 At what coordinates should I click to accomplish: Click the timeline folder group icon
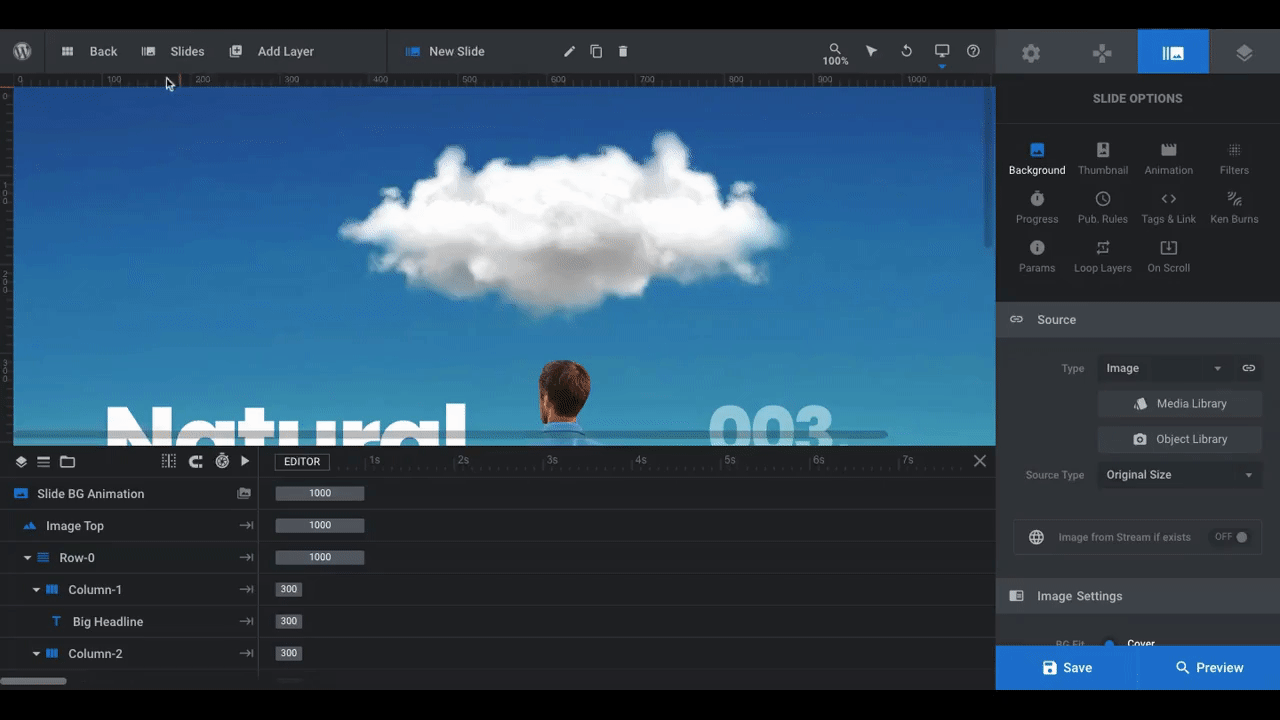pos(67,462)
